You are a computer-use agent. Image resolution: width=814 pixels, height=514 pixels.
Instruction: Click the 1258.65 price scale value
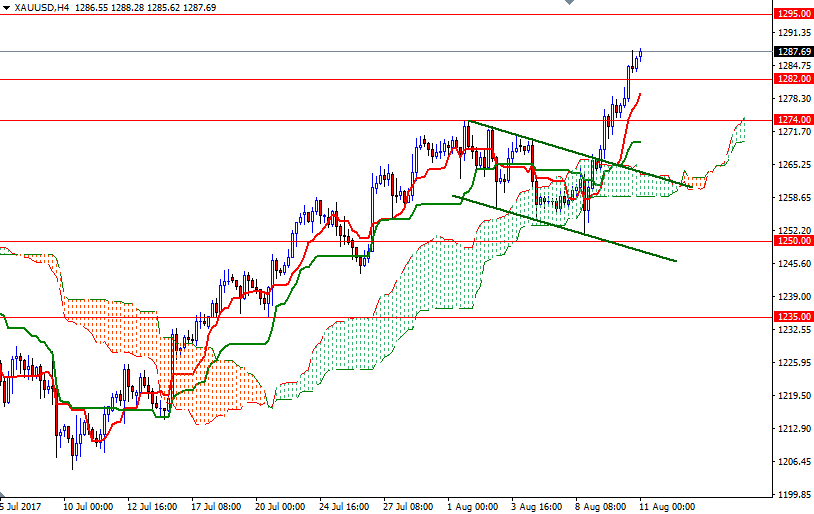794,198
